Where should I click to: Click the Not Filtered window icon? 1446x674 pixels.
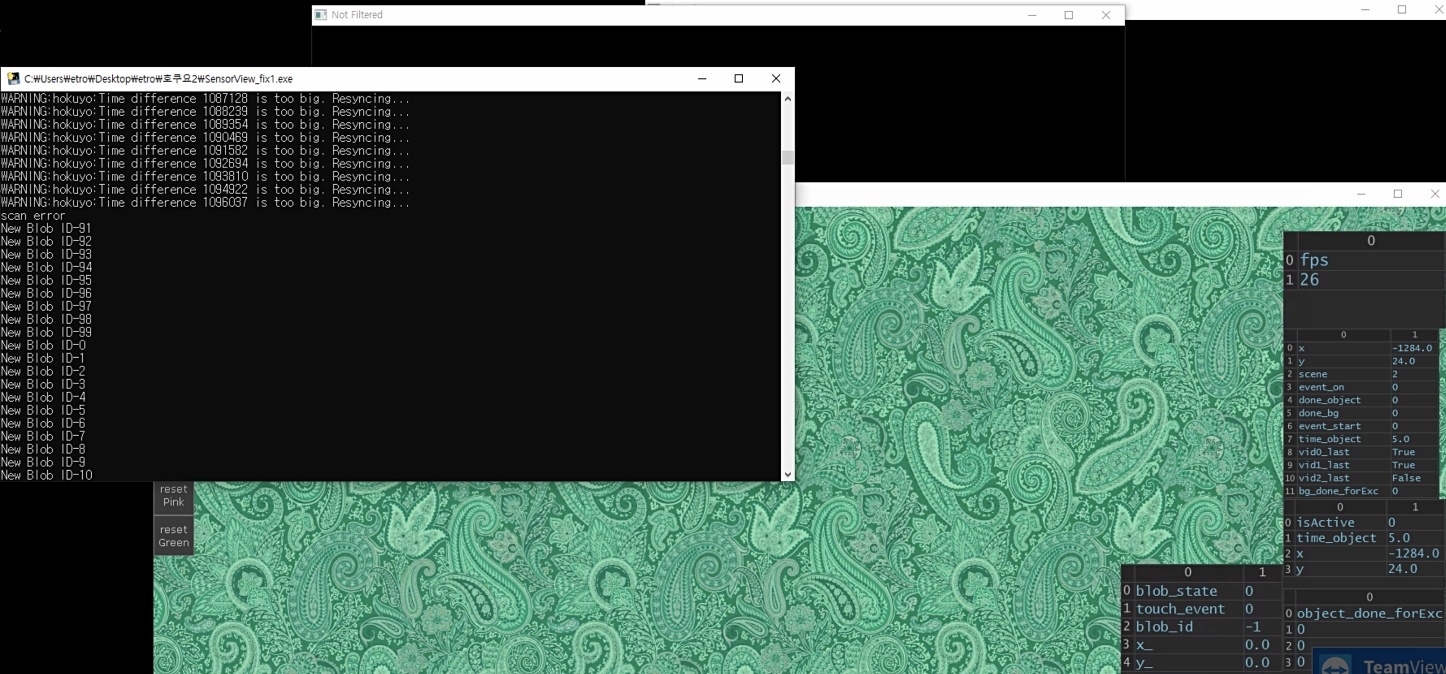320,15
